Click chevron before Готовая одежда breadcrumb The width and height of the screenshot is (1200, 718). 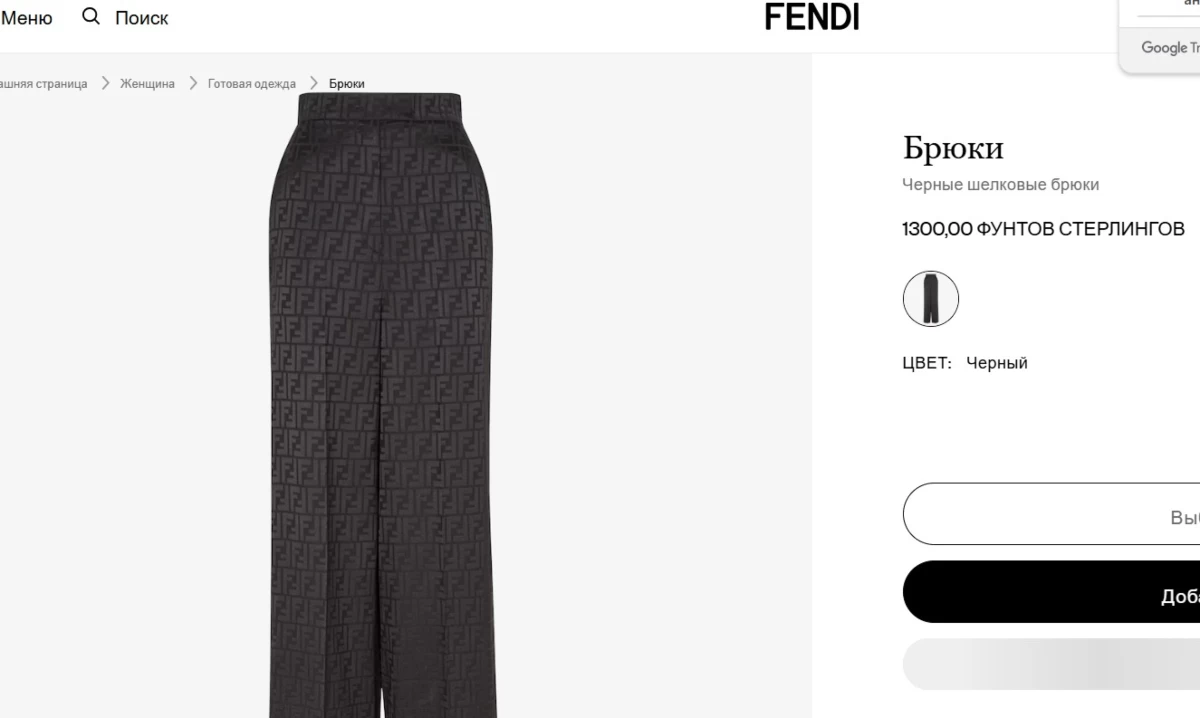tap(192, 84)
